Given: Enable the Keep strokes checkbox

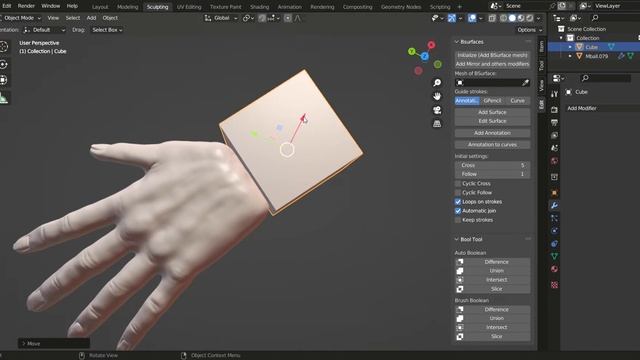Looking at the screenshot, I should tap(458, 220).
